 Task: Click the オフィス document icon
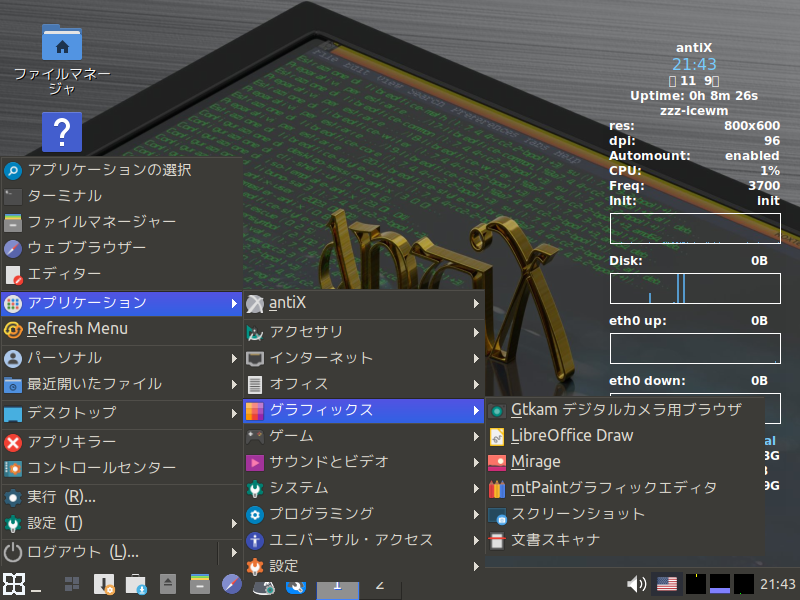click(x=255, y=385)
